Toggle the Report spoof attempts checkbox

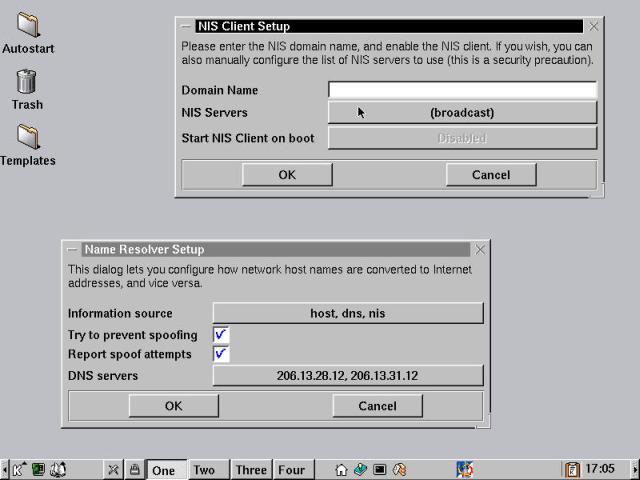click(x=221, y=354)
